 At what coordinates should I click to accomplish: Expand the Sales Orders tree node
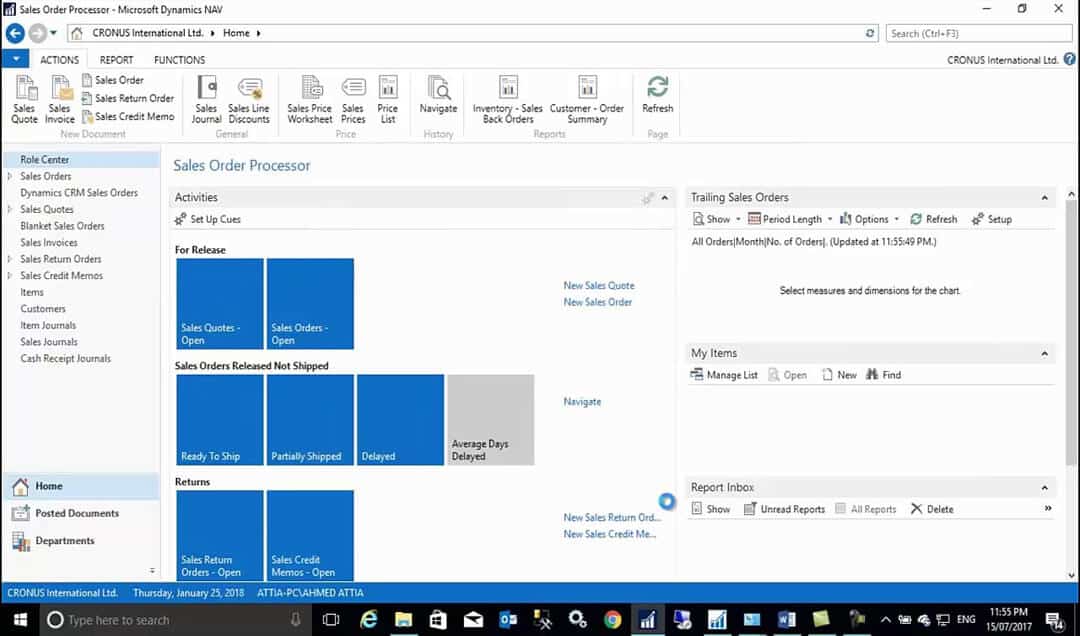pyautogui.click(x=10, y=177)
